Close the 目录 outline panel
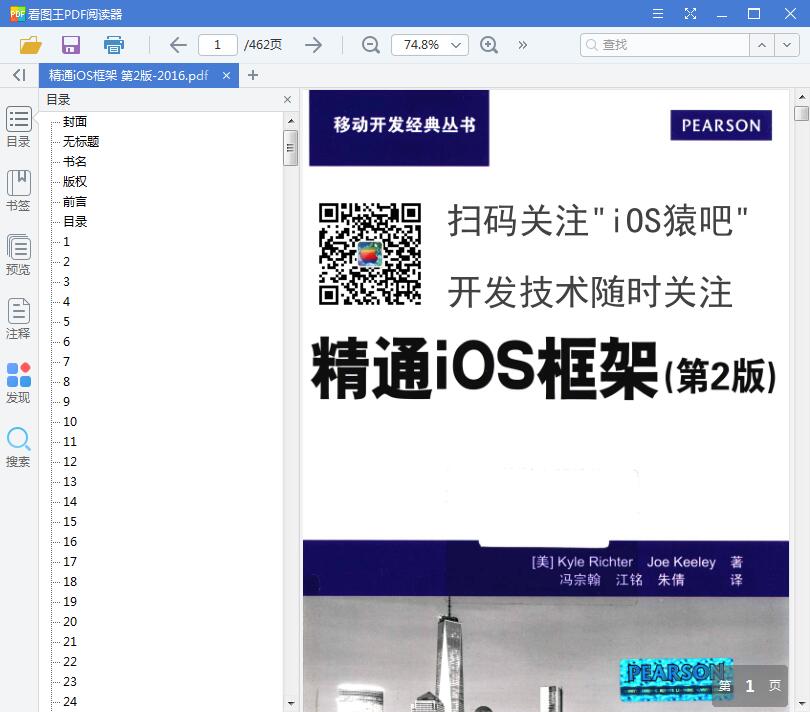 point(288,99)
